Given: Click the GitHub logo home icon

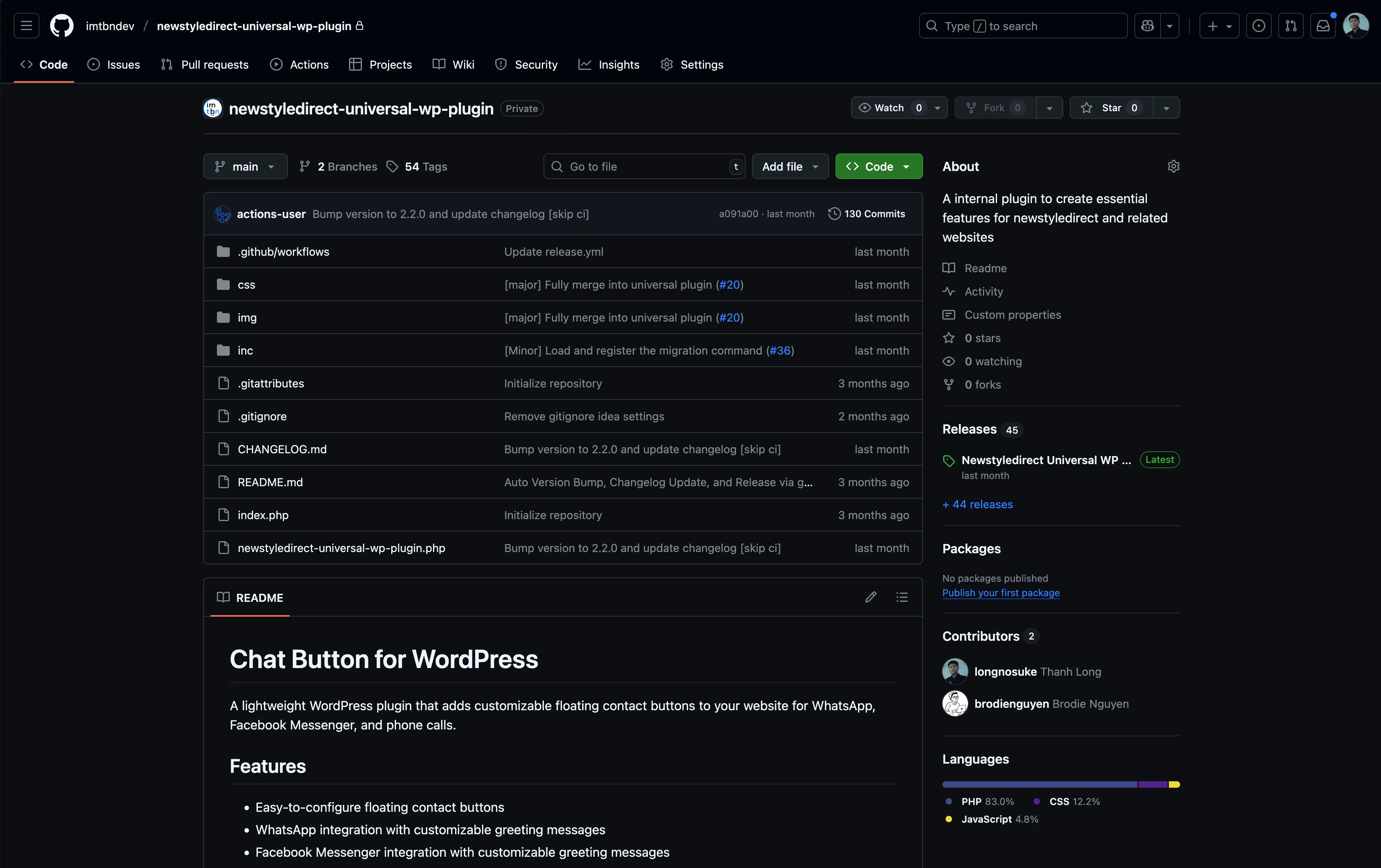Looking at the screenshot, I should (61, 26).
